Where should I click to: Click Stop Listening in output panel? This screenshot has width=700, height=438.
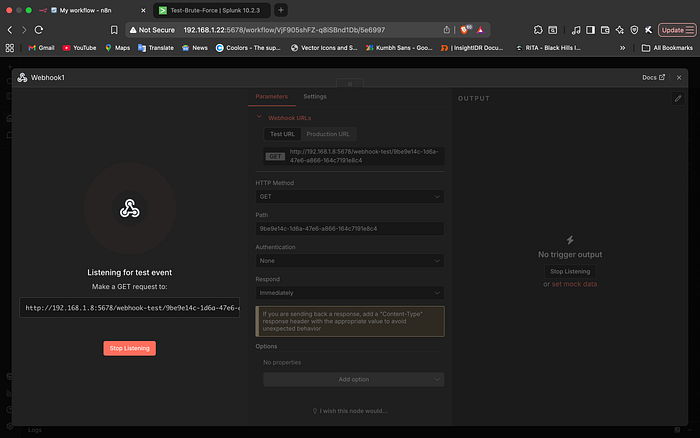point(570,271)
